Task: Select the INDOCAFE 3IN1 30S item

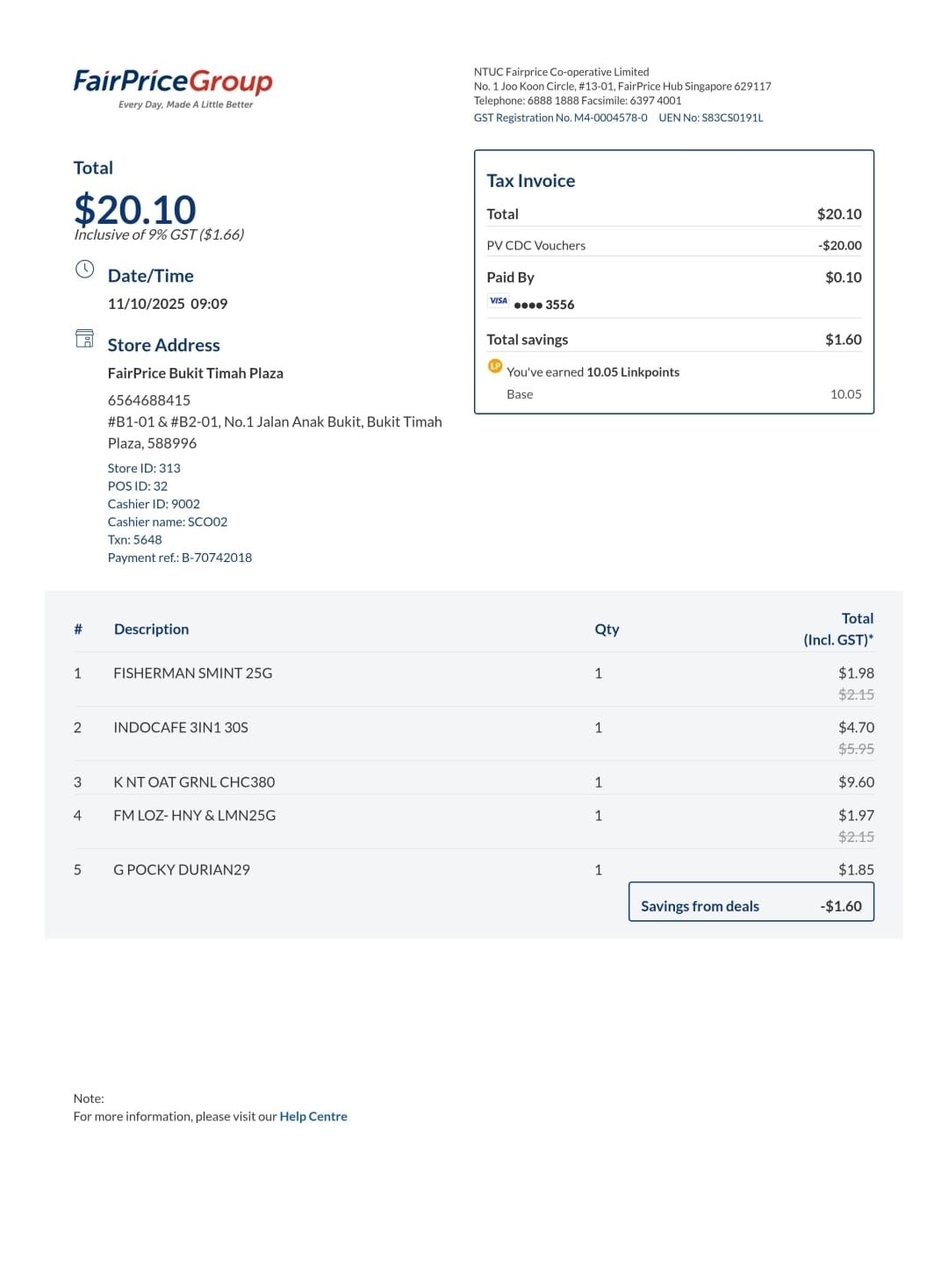Action: [x=181, y=728]
